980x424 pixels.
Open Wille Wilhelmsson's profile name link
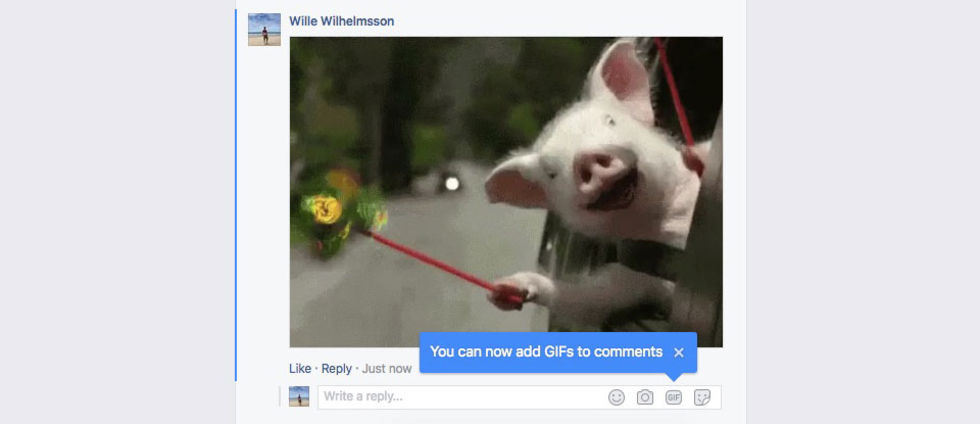point(341,21)
